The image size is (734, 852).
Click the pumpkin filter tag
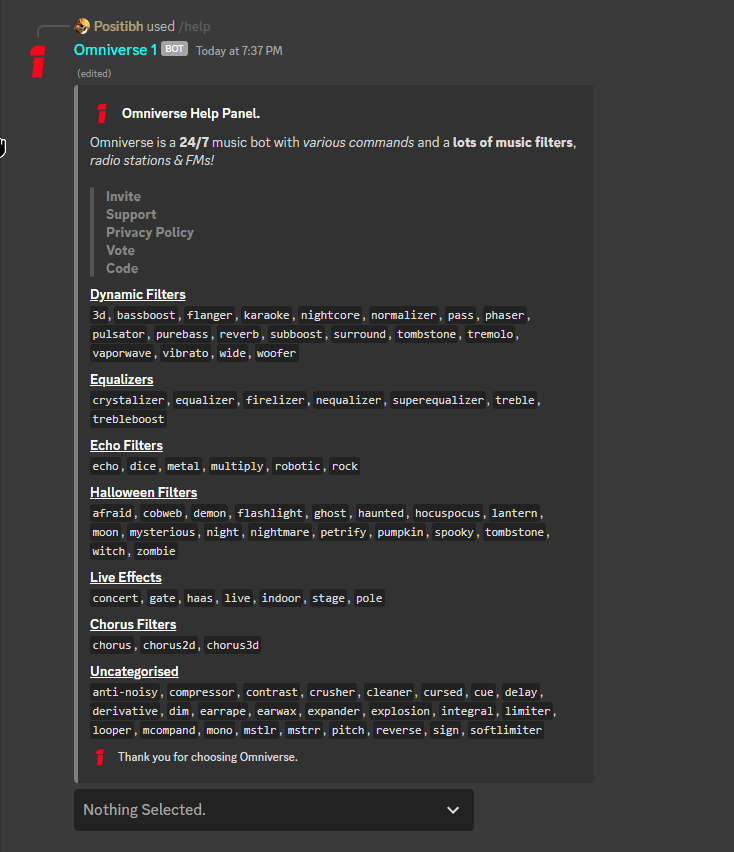400,532
